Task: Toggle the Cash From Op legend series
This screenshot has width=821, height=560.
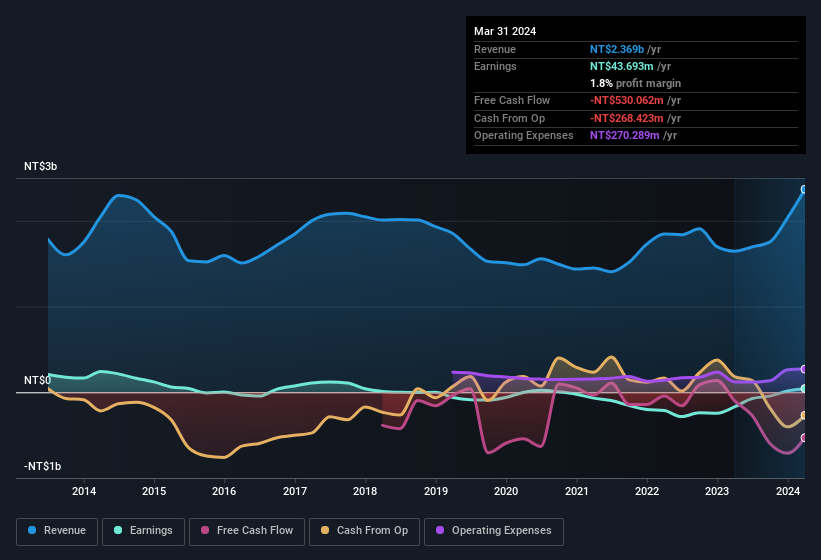Action: pos(364,531)
